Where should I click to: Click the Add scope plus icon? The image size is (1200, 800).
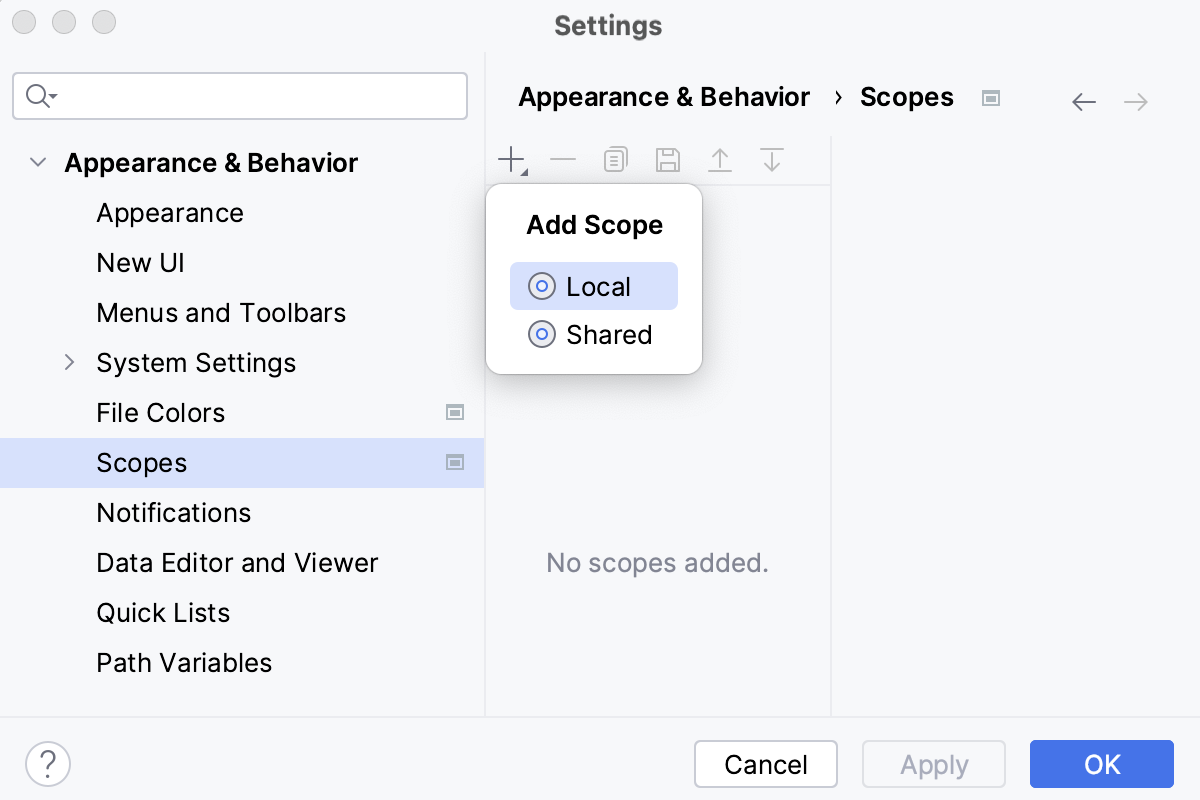tap(511, 158)
